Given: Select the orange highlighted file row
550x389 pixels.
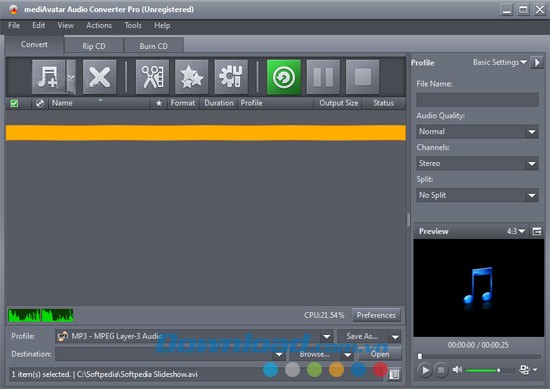Looking at the screenshot, I should [x=206, y=133].
